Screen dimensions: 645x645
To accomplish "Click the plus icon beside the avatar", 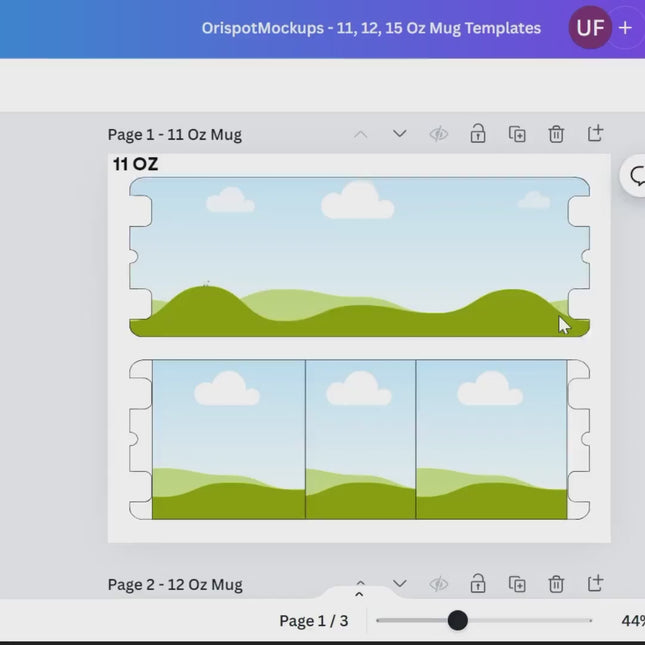I will pos(626,28).
